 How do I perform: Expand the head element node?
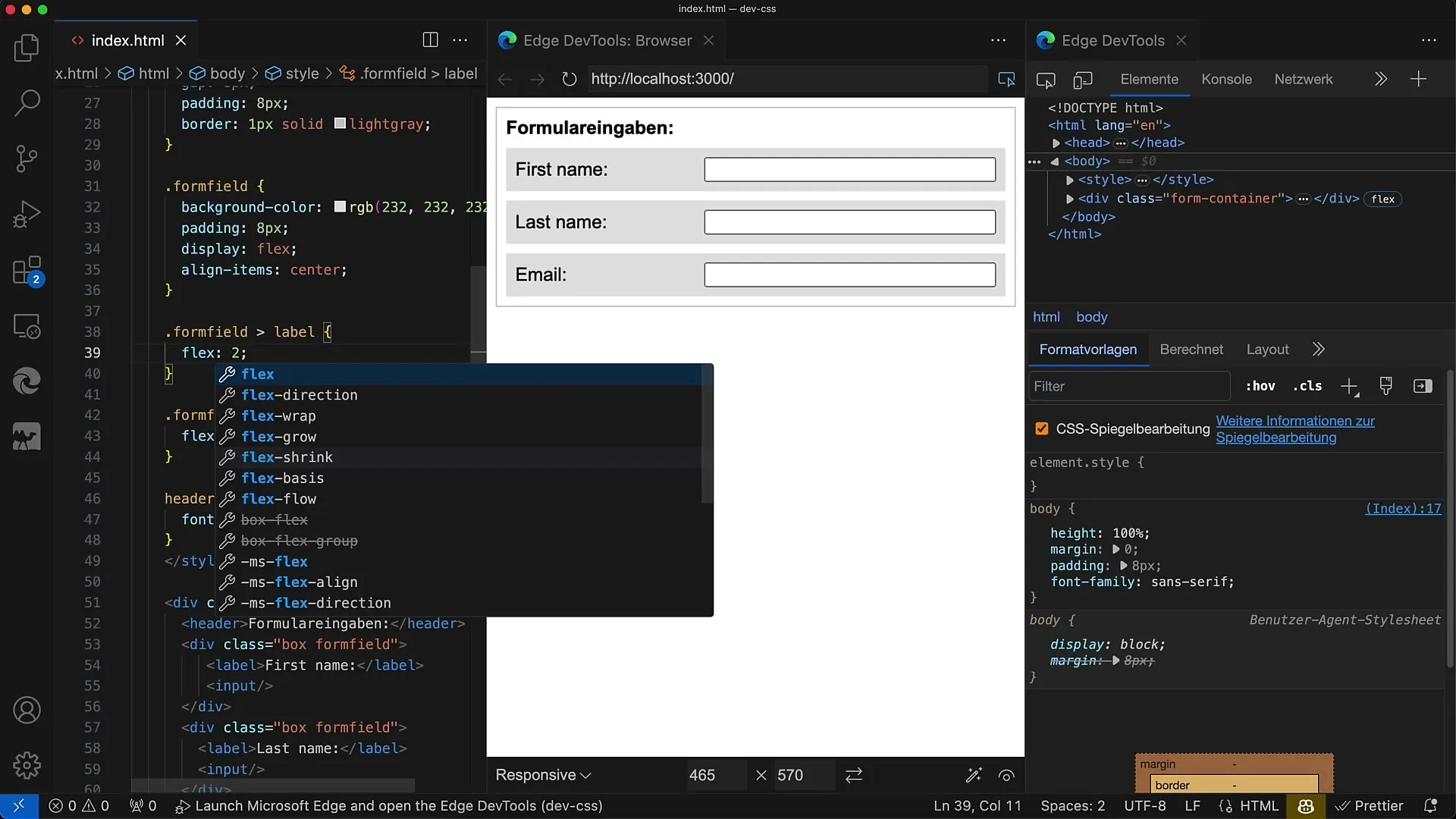coord(1056,143)
